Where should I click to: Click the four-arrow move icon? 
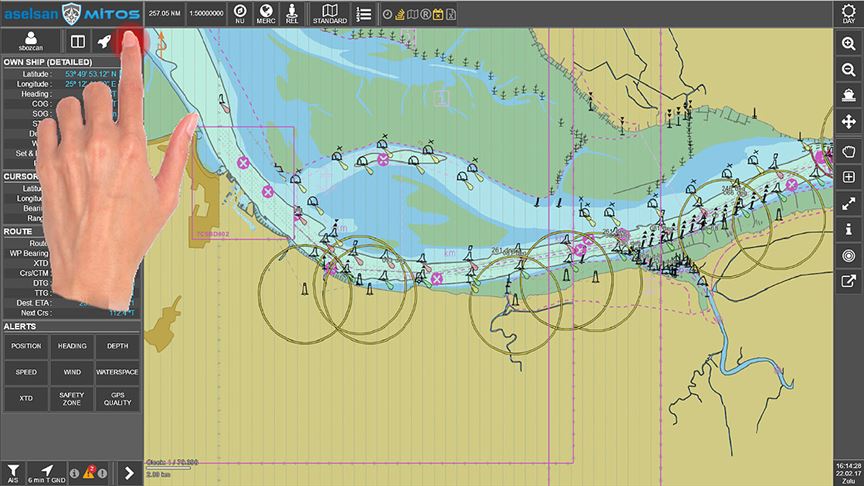pos(848,122)
